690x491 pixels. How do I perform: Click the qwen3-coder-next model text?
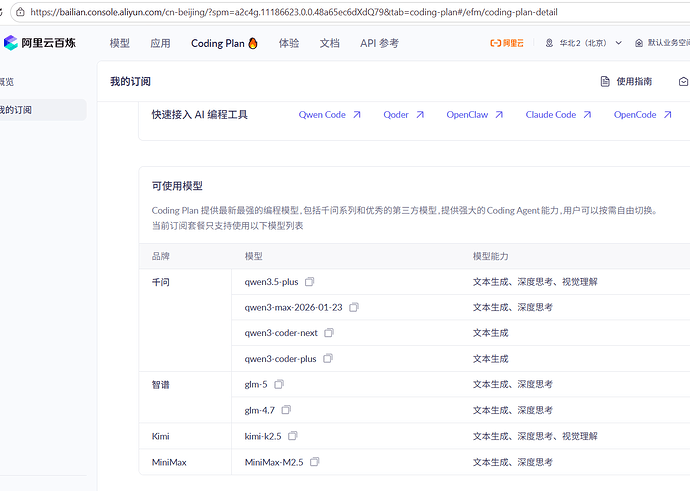point(281,333)
